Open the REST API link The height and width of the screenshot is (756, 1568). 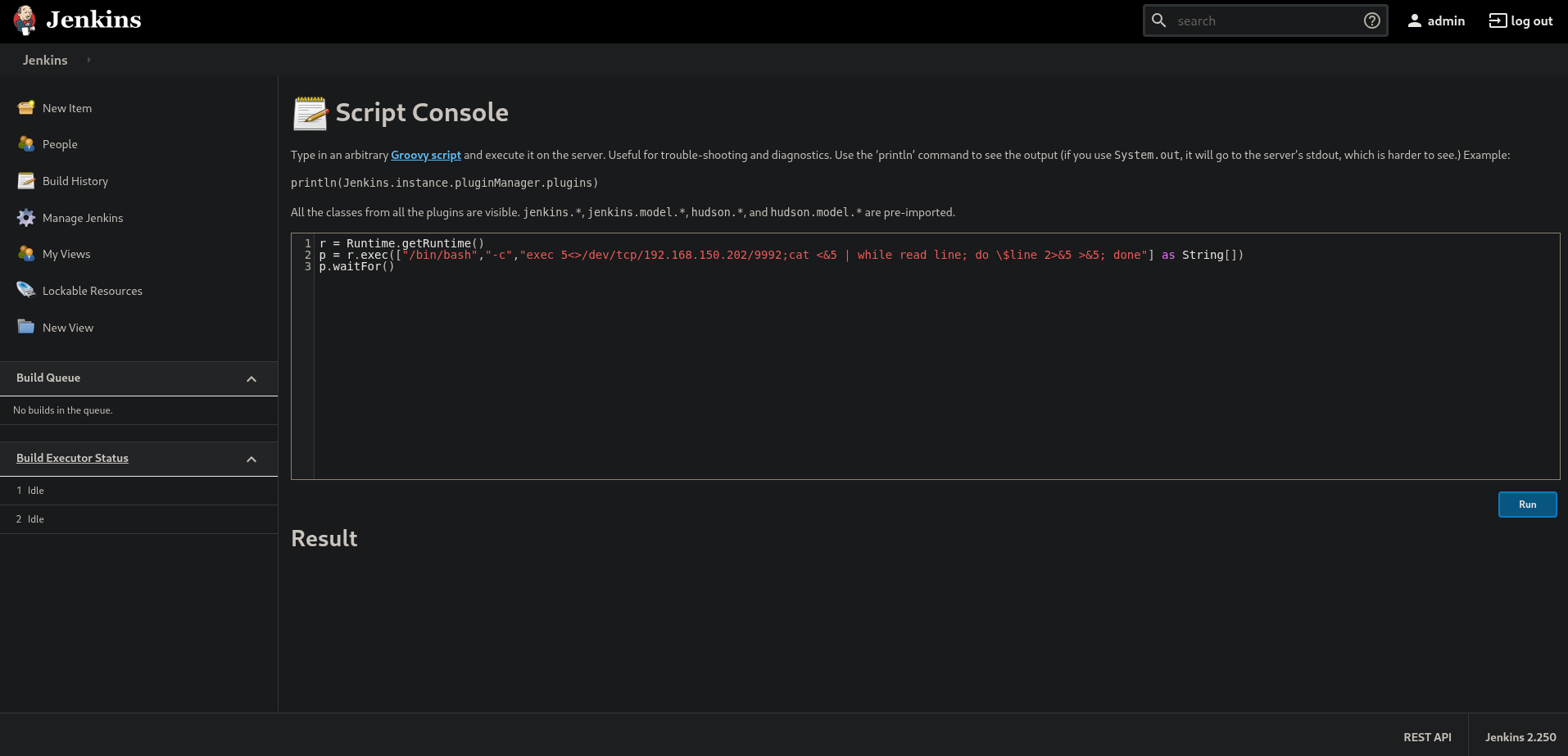coord(1427,737)
